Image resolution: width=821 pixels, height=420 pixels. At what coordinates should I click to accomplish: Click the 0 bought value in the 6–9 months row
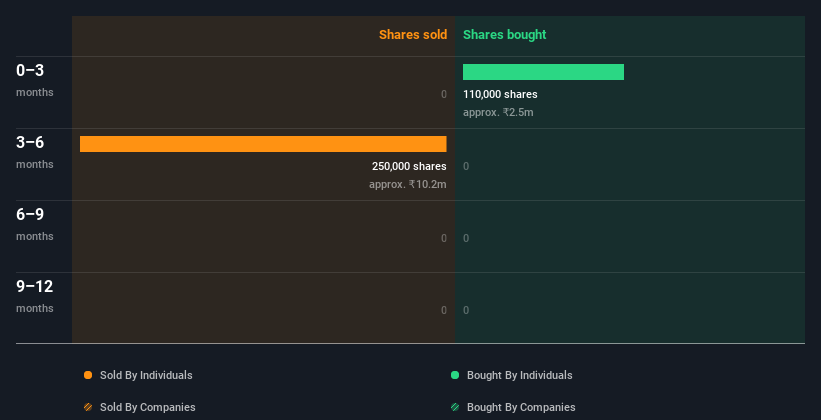coord(466,238)
